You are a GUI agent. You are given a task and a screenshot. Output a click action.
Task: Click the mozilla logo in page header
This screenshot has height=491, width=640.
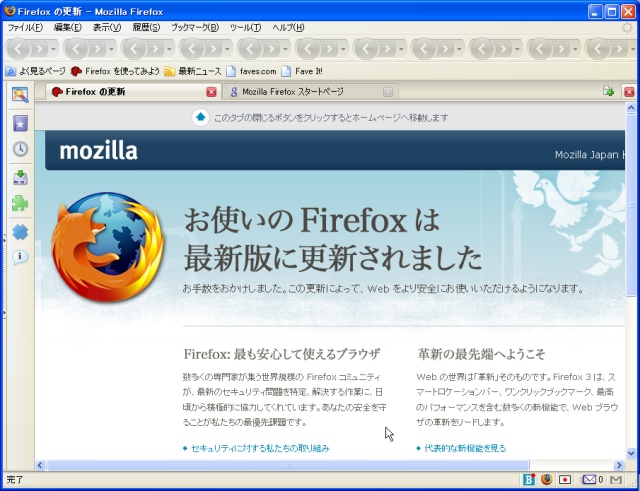98,151
